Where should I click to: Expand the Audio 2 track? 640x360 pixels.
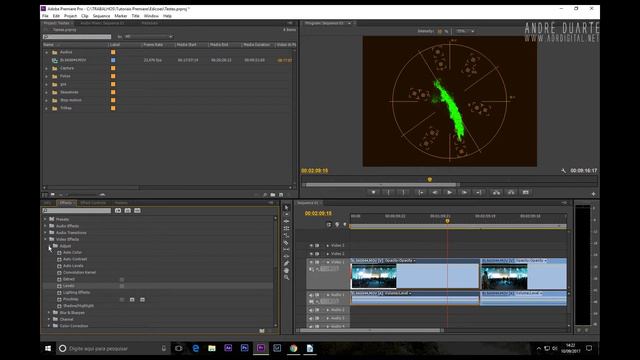328,310
